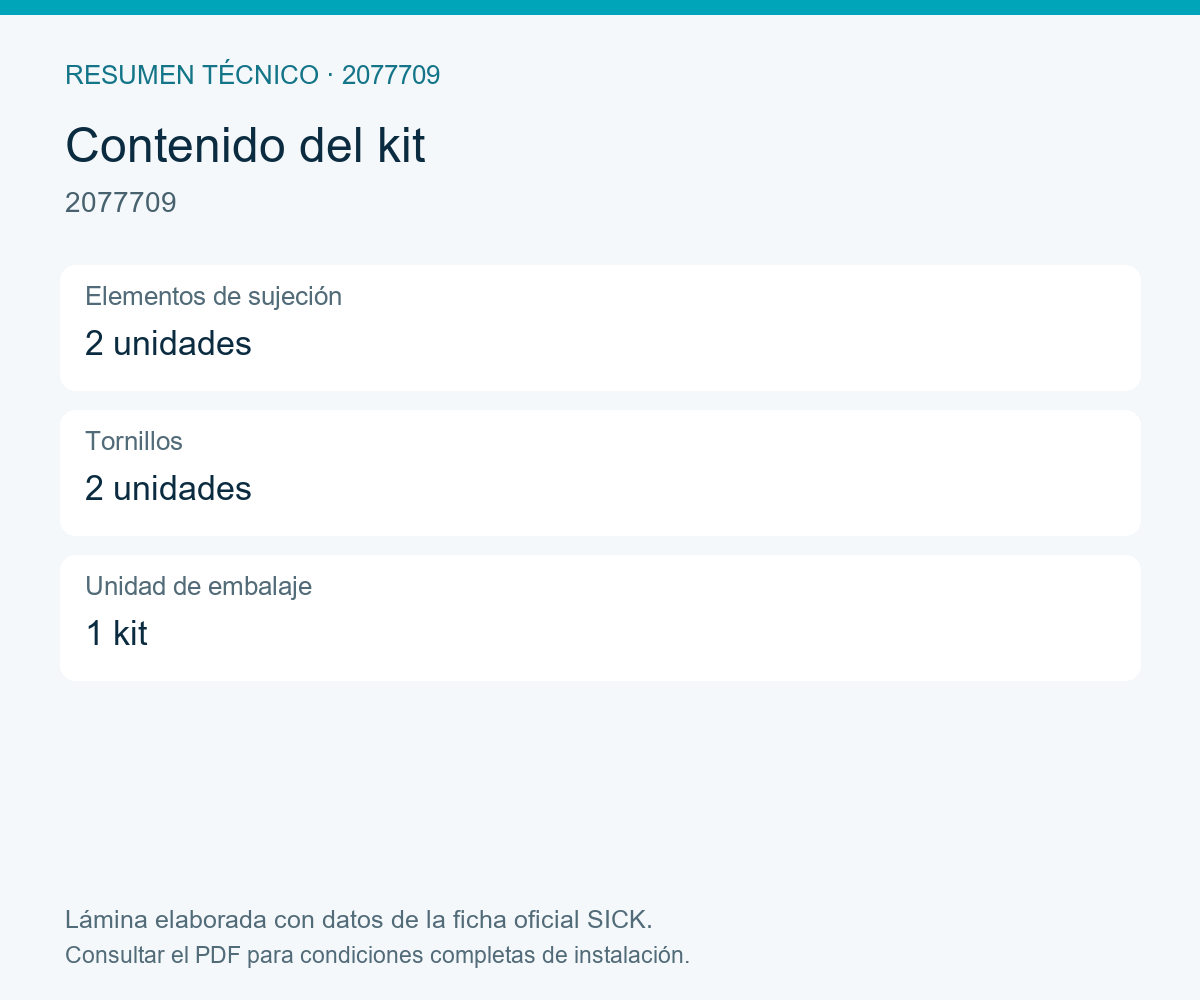The width and height of the screenshot is (1200, 1000).
Task: Select '2 unidades' under Tornillos
Action: point(168,489)
